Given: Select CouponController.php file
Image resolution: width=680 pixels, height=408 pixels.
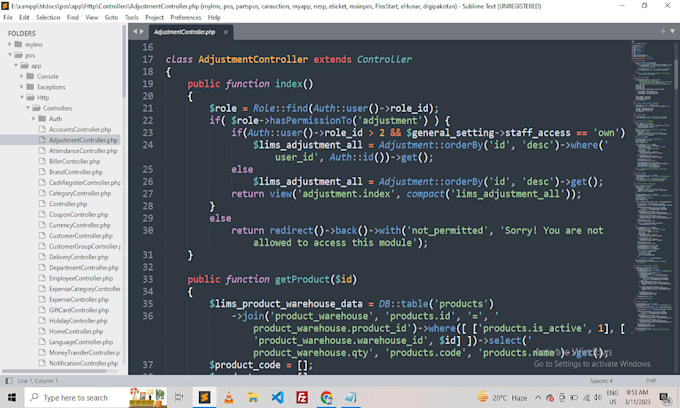Looking at the screenshot, I should pyautogui.click(x=76, y=214).
